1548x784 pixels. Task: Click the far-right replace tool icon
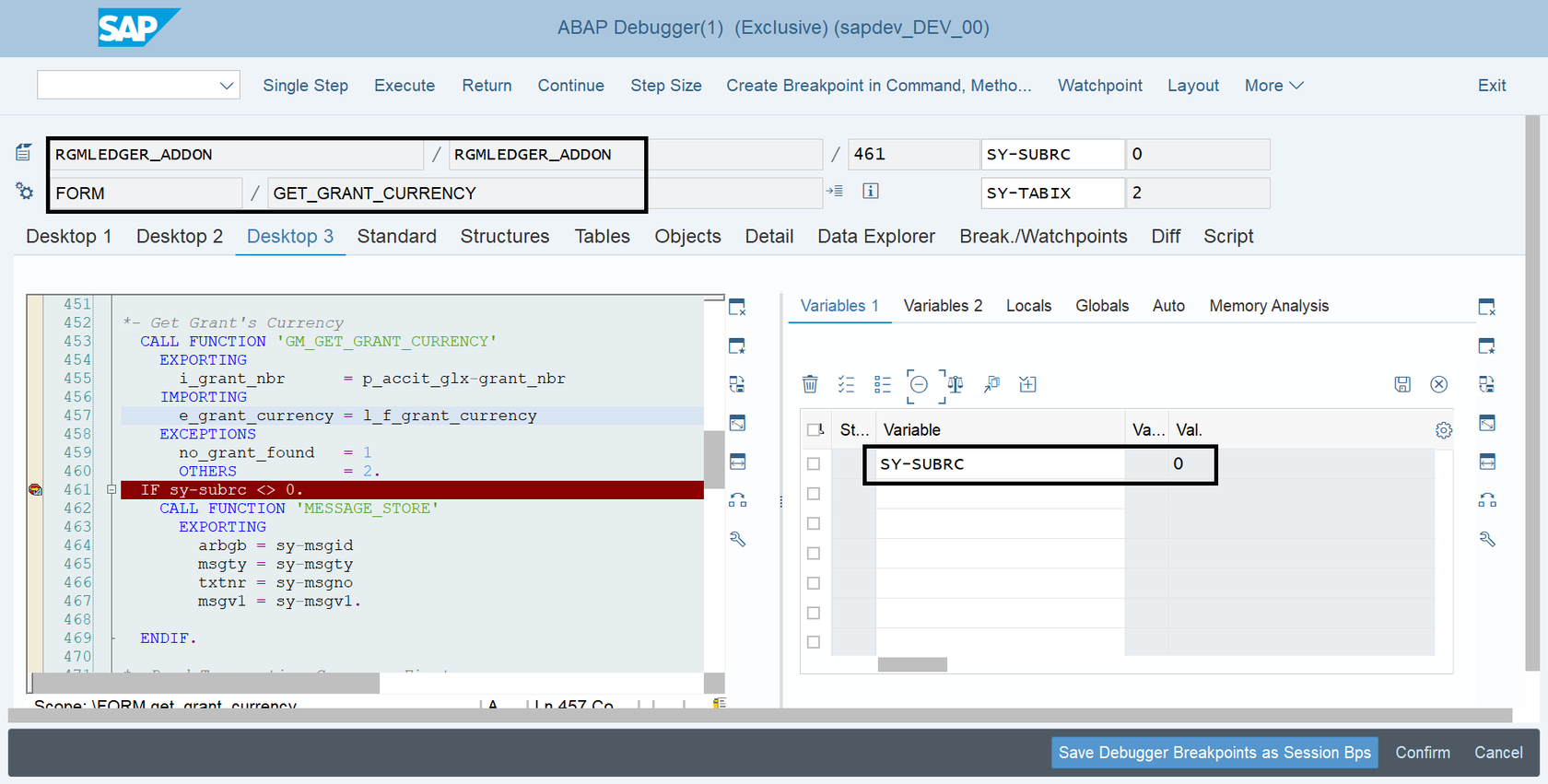pos(1487,384)
